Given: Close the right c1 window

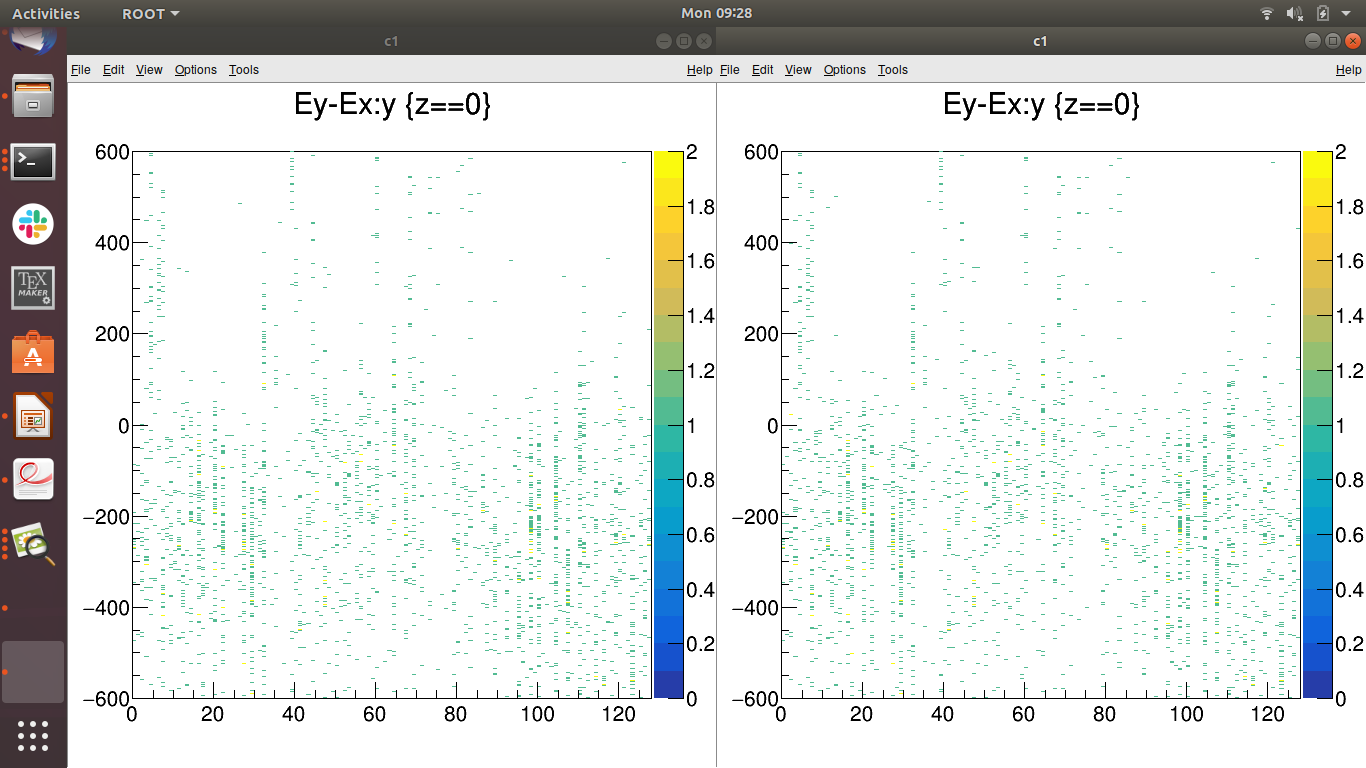Looking at the screenshot, I should pos(1353,41).
